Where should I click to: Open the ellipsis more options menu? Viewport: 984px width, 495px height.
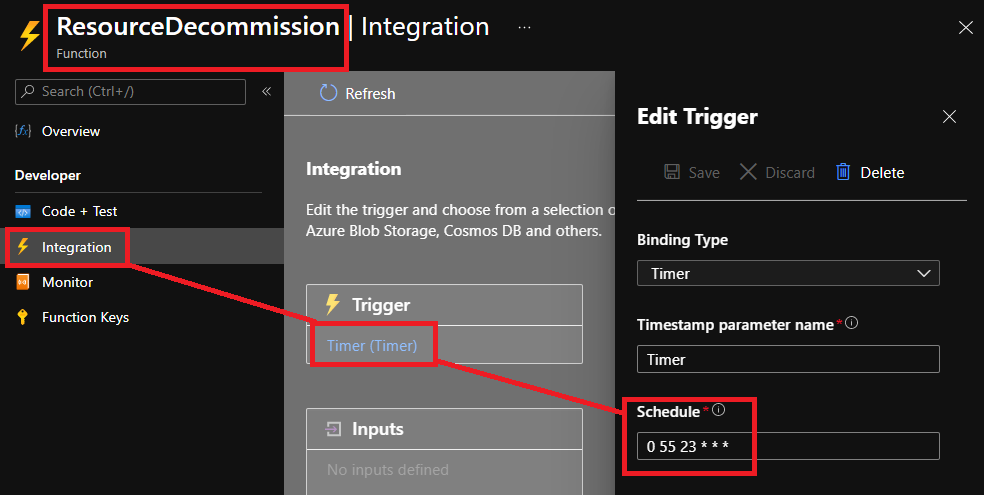[x=524, y=28]
